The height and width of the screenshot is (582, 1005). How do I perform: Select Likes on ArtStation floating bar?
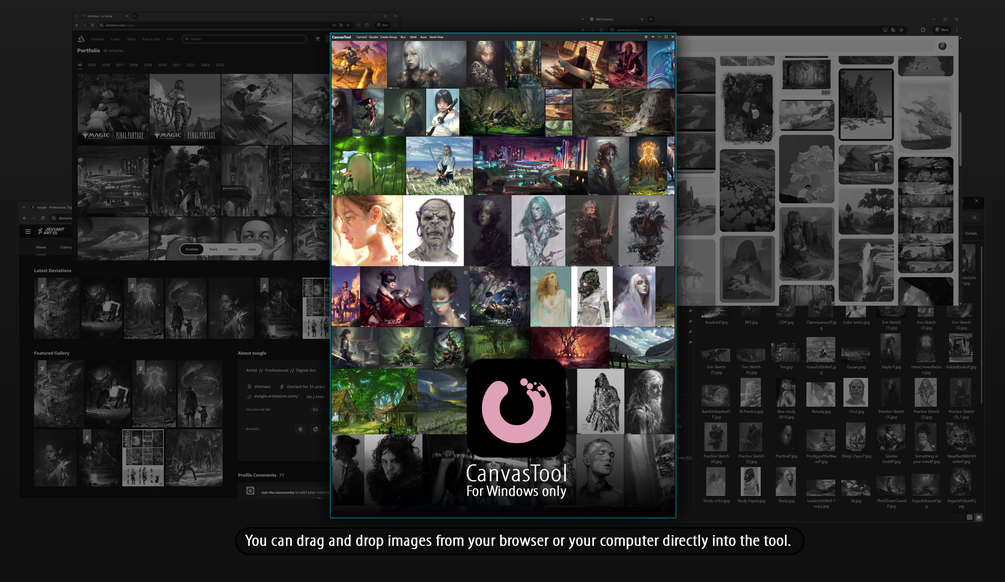(x=252, y=249)
